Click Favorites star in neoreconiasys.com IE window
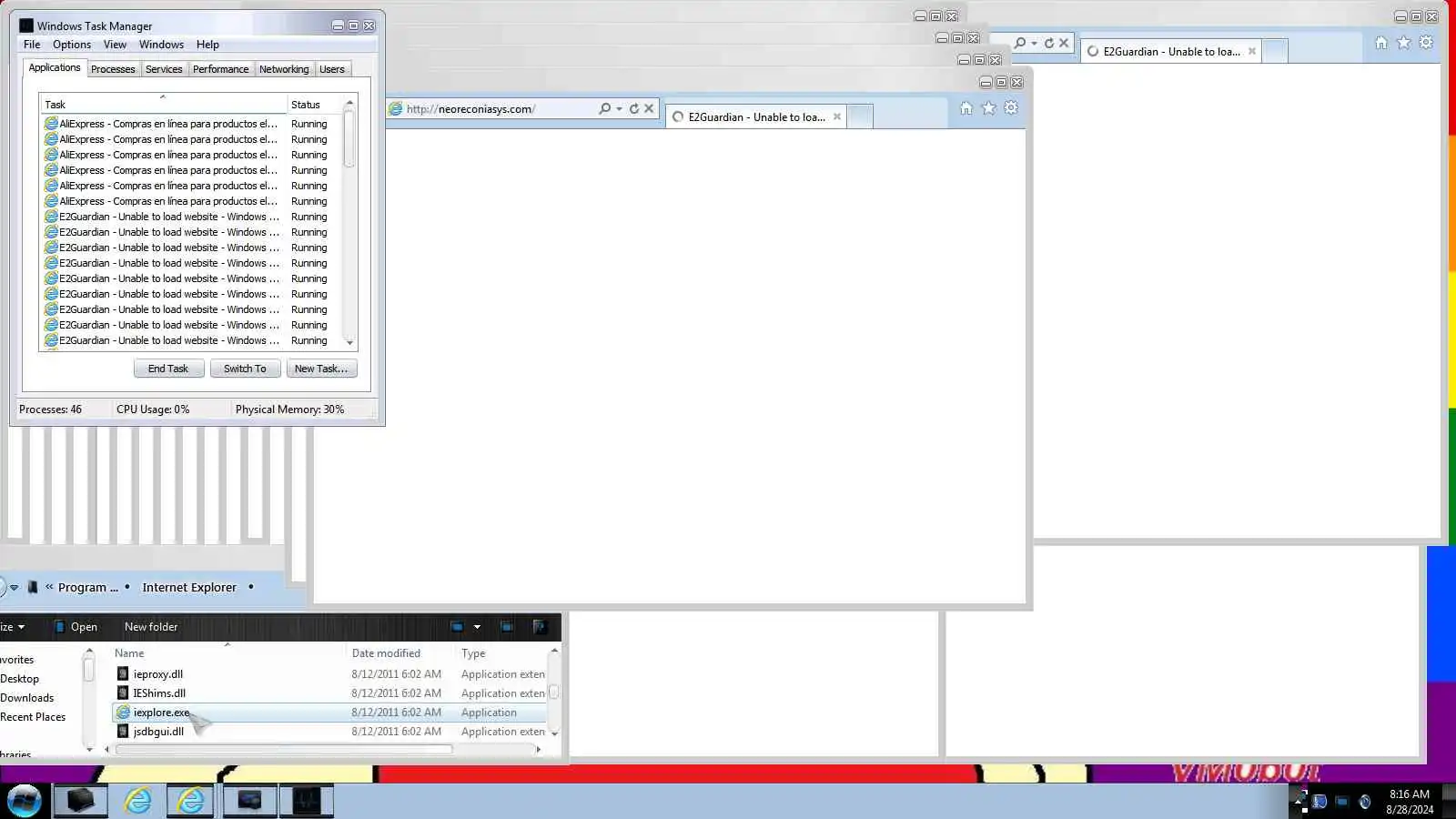 point(989,108)
